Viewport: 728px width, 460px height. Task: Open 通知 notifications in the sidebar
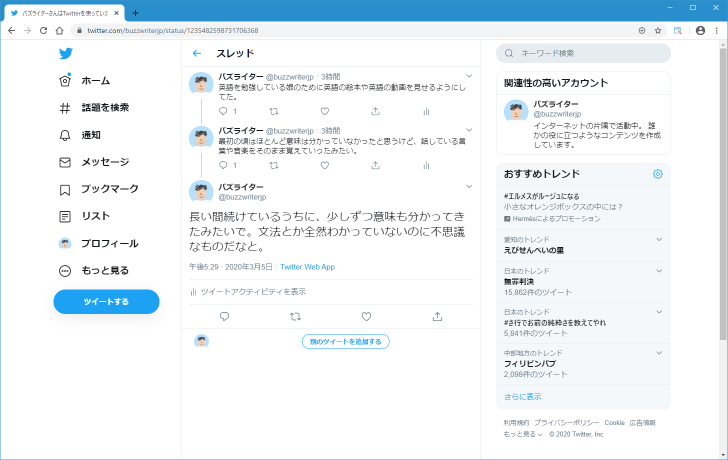tap(80, 135)
